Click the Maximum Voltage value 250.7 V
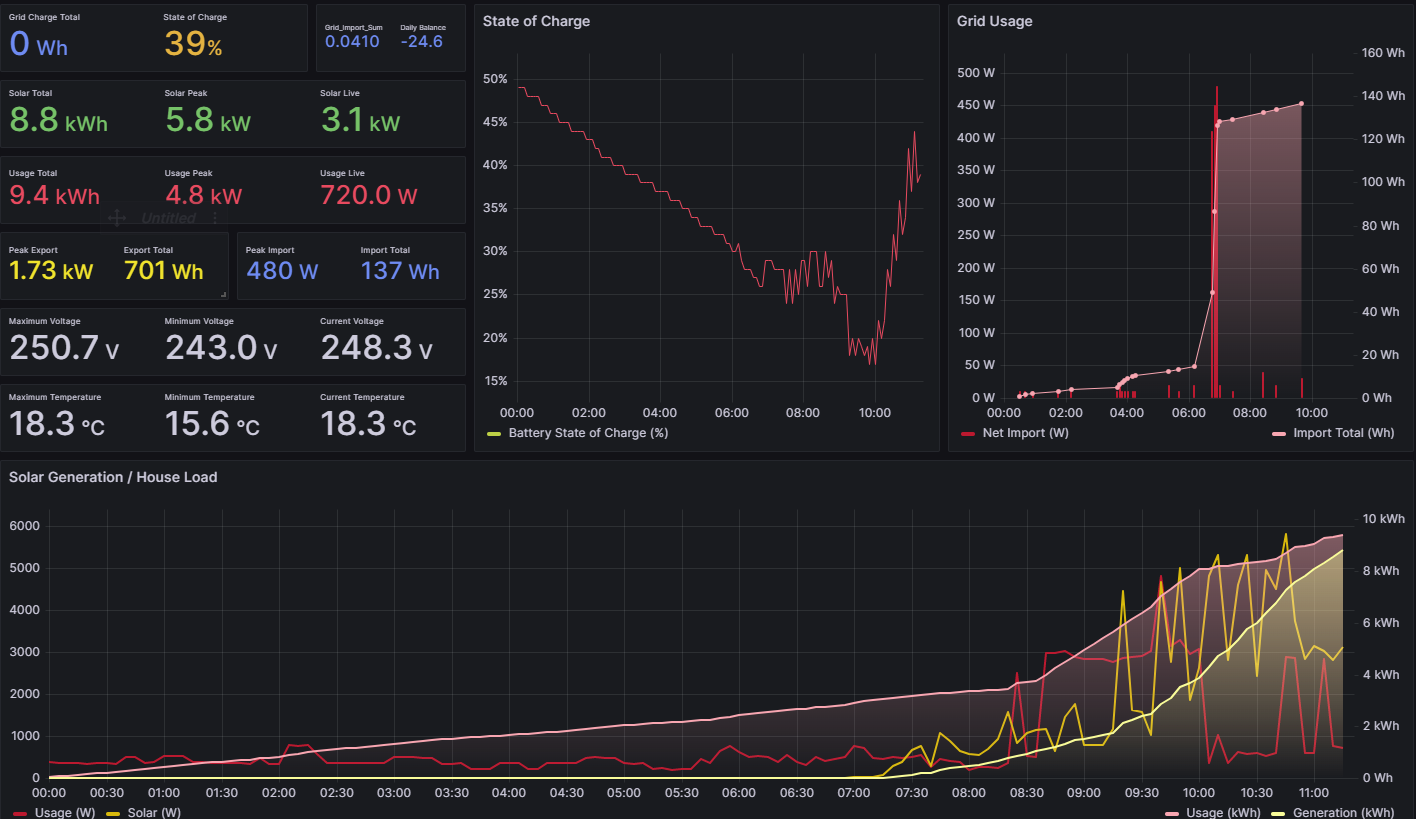Image resolution: width=1416 pixels, height=819 pixels. (x=64, y=348)
